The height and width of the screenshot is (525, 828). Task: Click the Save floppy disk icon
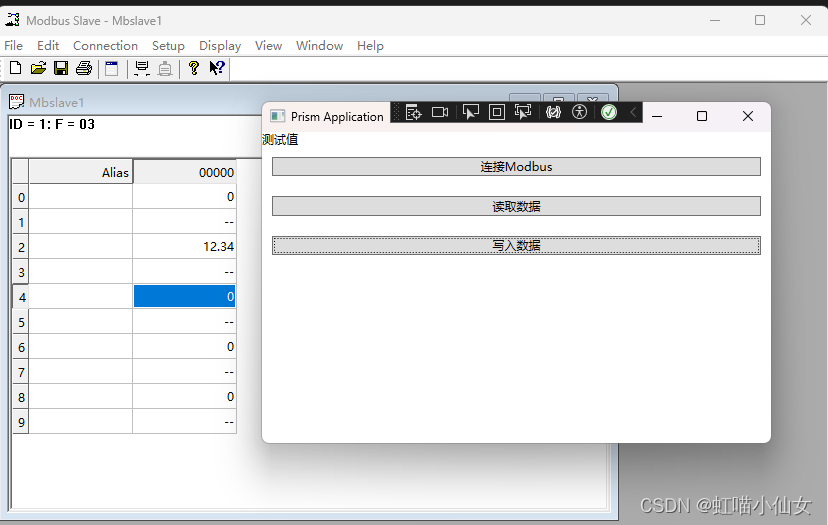[61, 68]
